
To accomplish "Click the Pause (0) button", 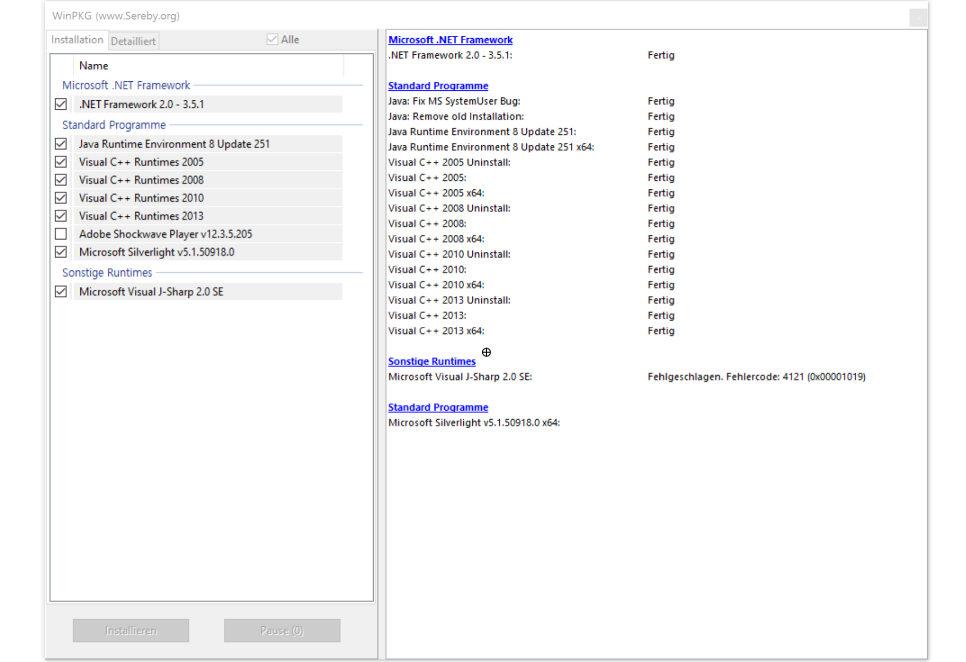I will (x=282, y=631).
